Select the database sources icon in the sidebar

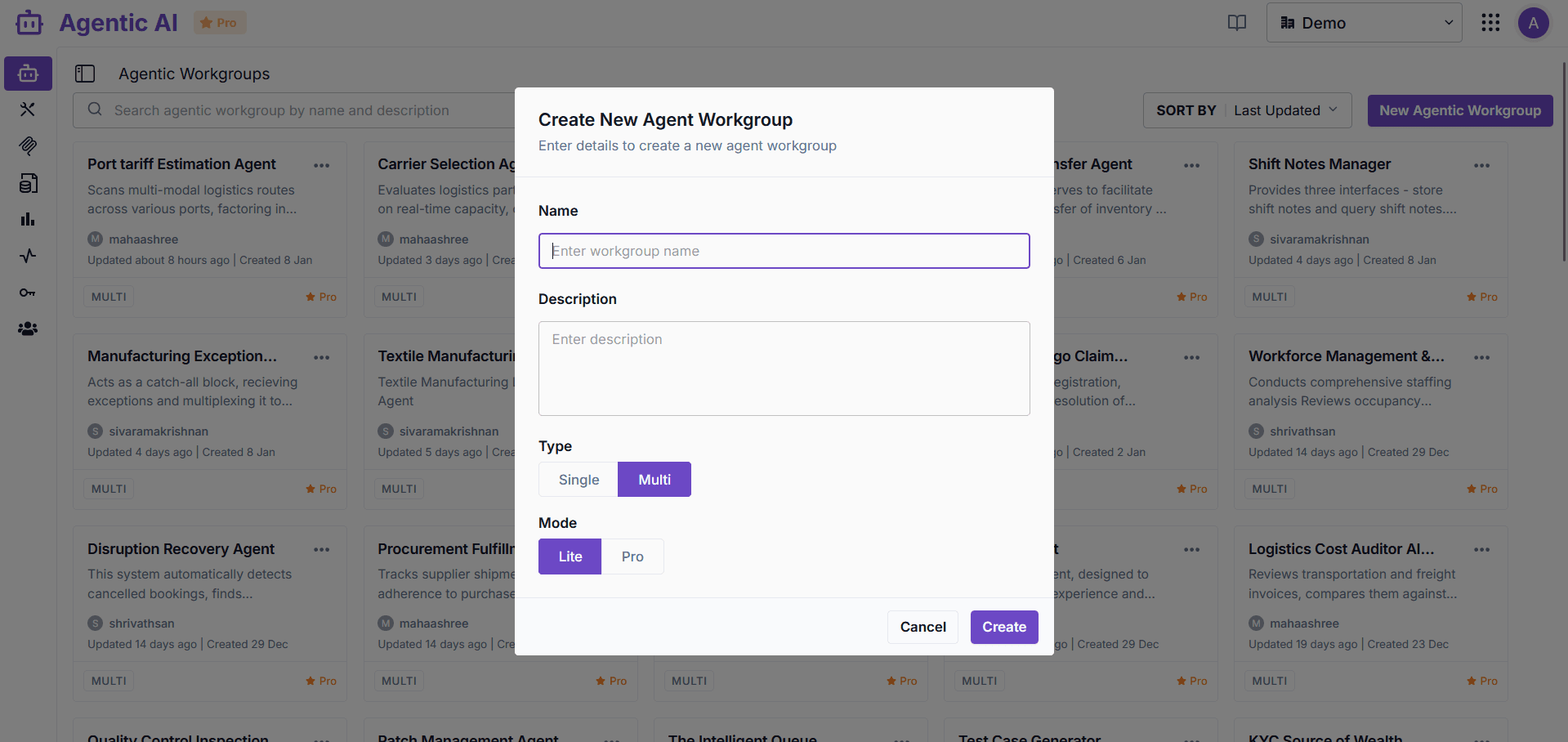[28, 183]
